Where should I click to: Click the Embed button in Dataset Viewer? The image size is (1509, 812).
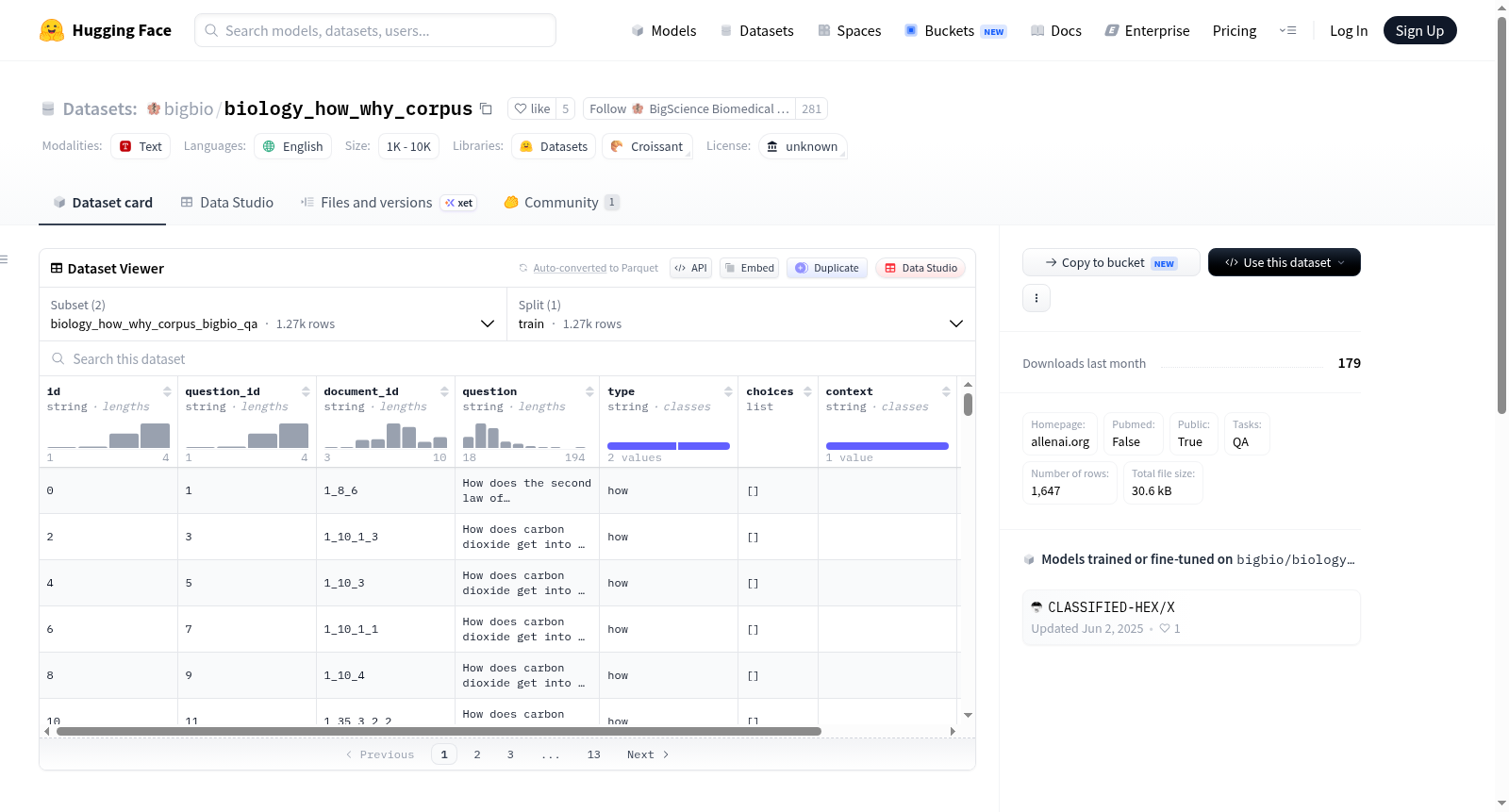(x=749, y=268)
